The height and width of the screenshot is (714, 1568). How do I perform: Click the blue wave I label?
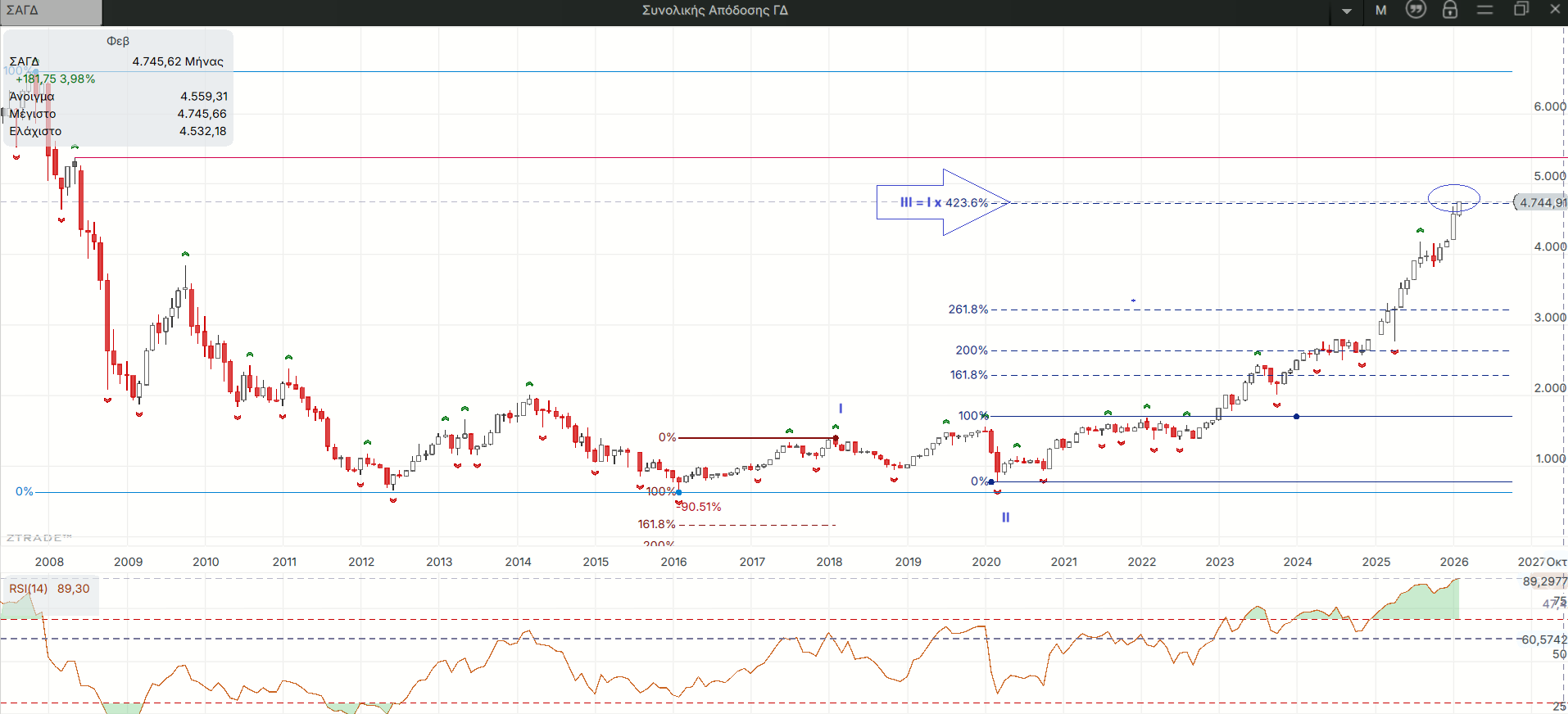pos(841,409)
